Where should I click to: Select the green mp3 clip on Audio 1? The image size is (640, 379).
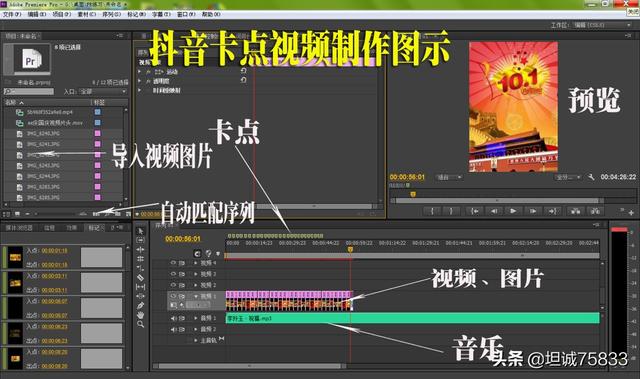point(412,318)
